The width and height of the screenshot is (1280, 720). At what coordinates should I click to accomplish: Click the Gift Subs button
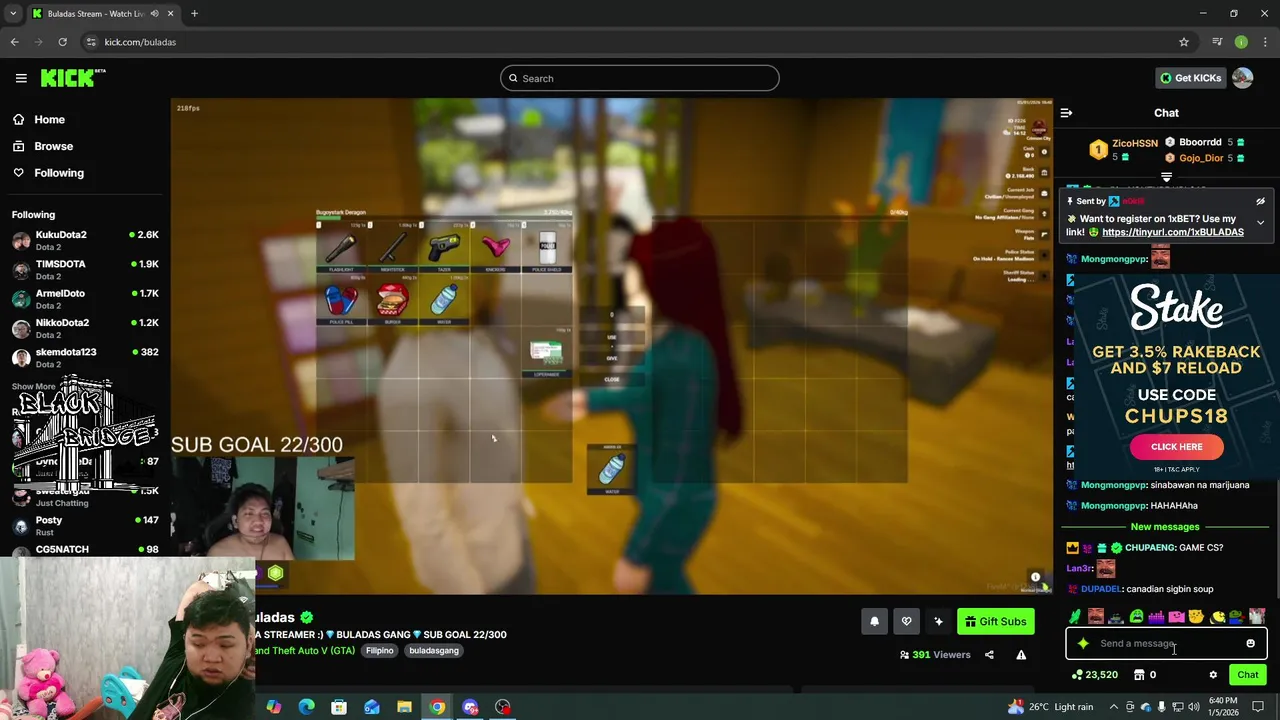(x=996, y=622)
